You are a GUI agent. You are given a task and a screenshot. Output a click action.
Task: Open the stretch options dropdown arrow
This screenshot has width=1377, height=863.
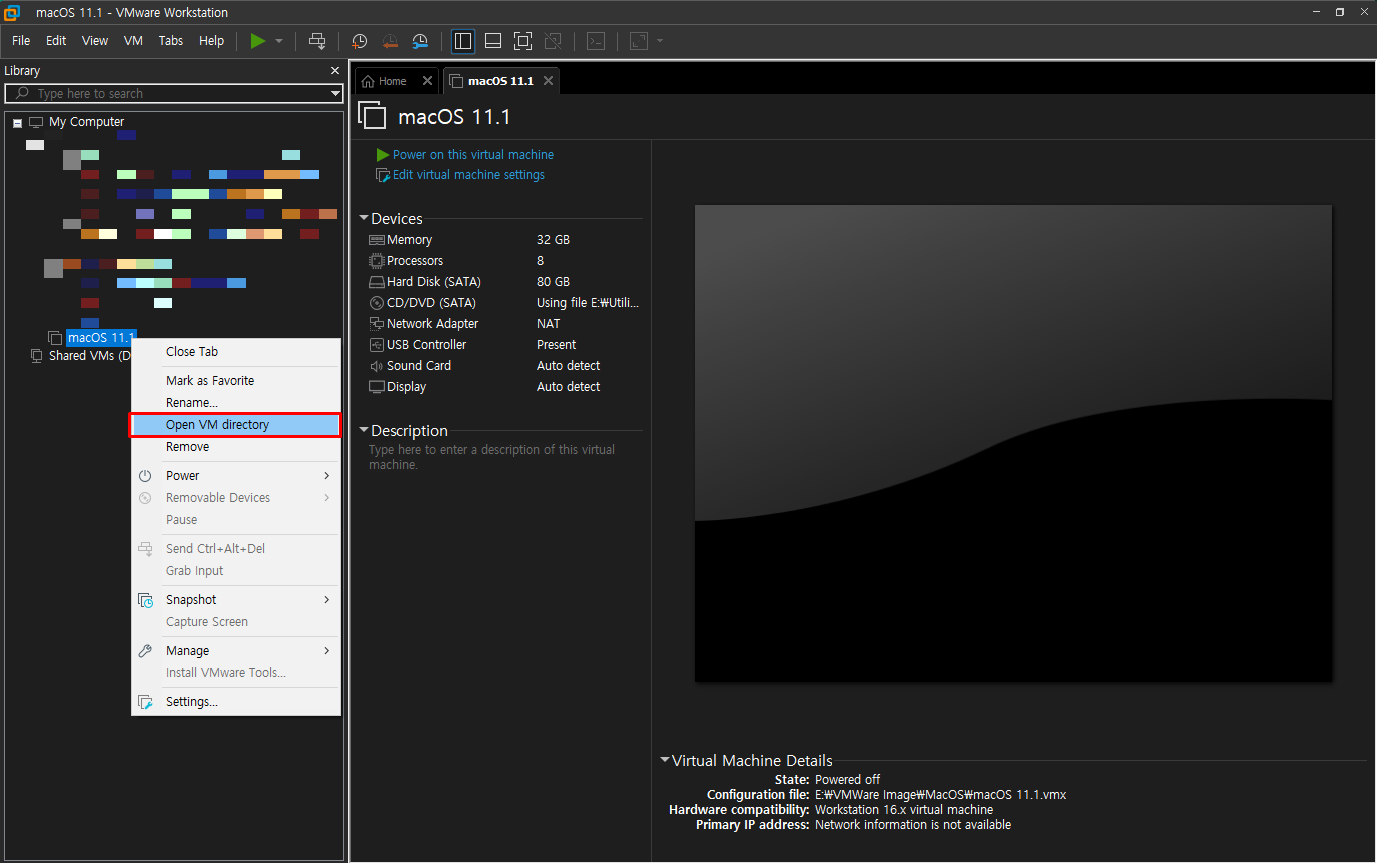pos(660,41)
